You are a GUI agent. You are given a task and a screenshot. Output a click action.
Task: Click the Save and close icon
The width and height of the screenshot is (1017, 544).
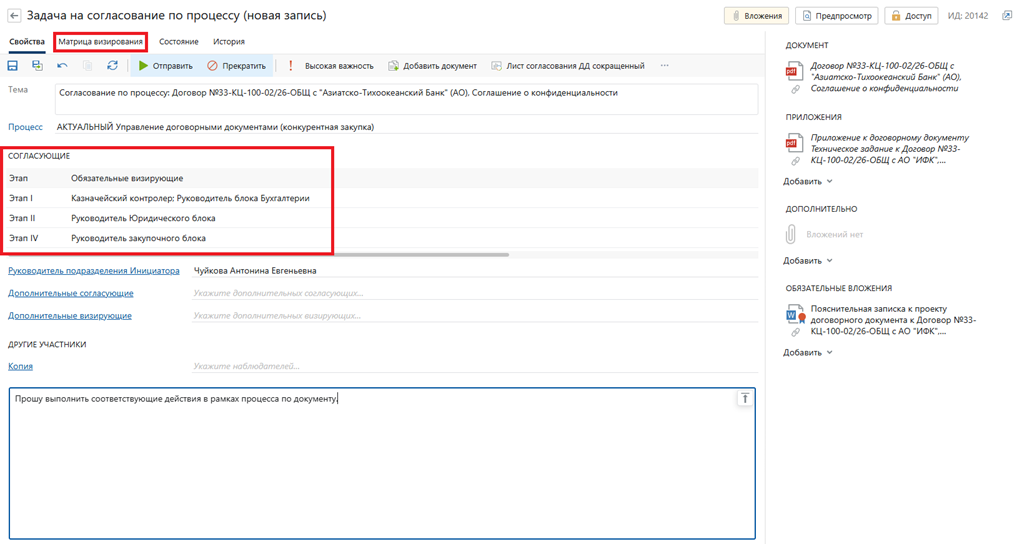pos(37,66)
